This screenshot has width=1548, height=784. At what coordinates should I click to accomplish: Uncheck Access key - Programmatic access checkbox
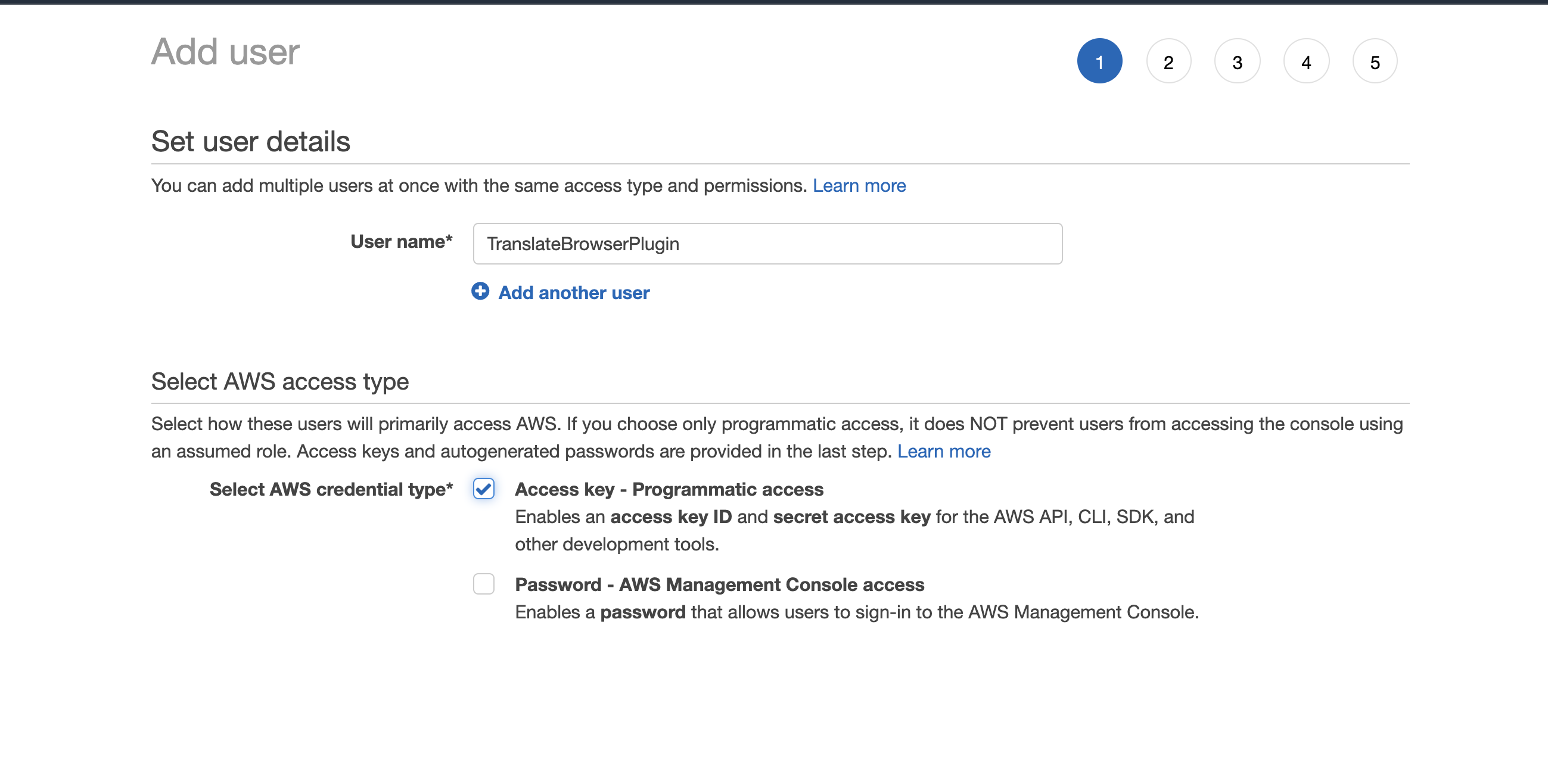pos(483,489)
